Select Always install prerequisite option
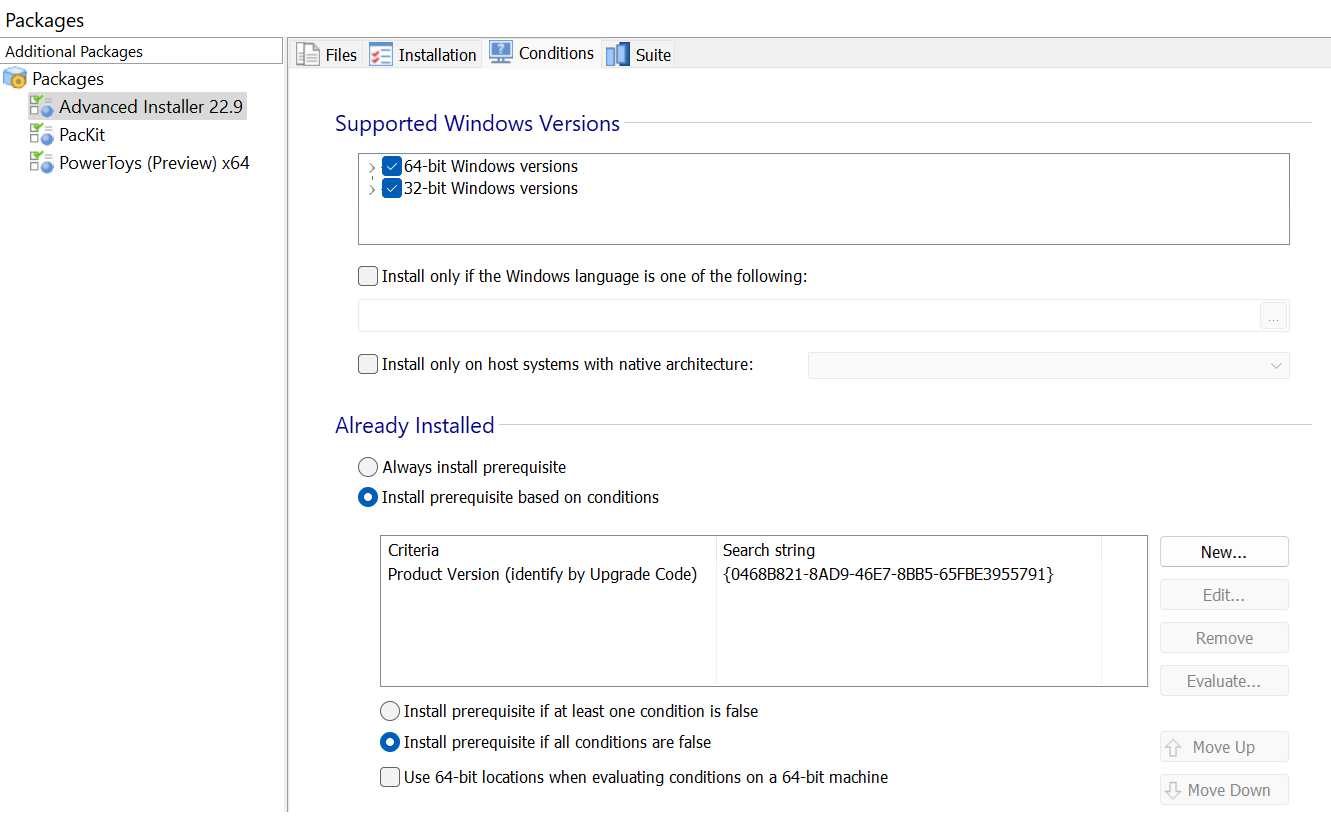 coord(368,467)
